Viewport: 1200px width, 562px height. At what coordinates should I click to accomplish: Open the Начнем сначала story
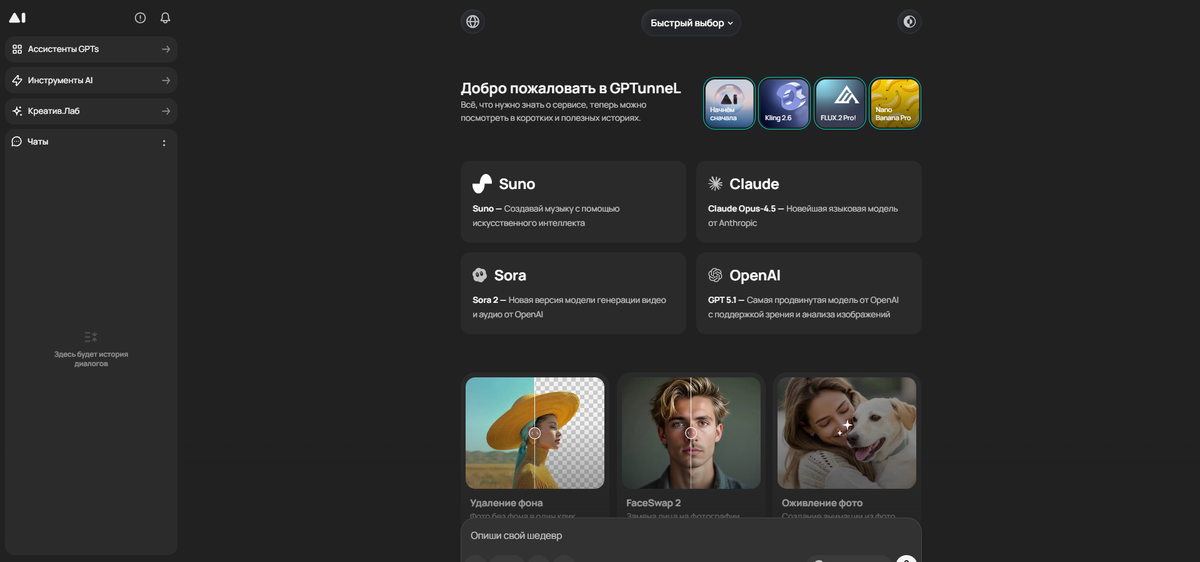coord(729,104)
